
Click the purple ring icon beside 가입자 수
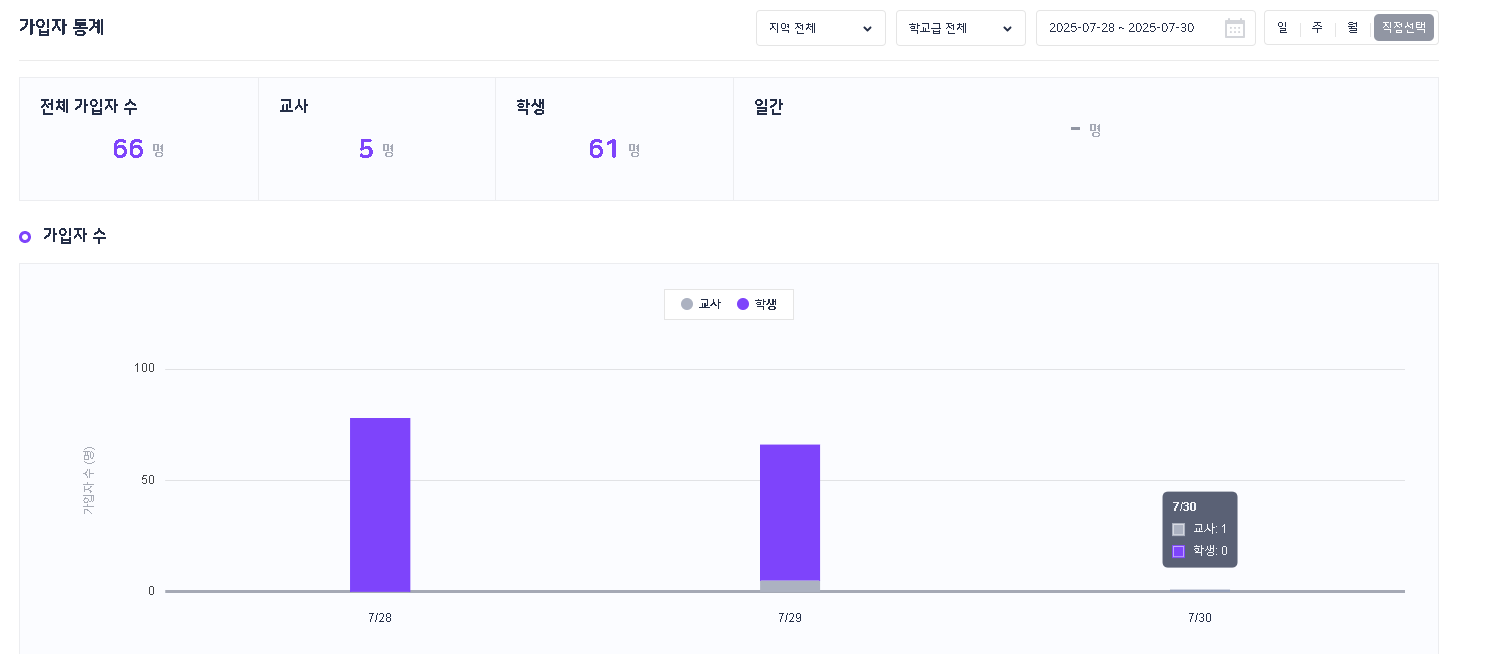[x=25, y=237]
